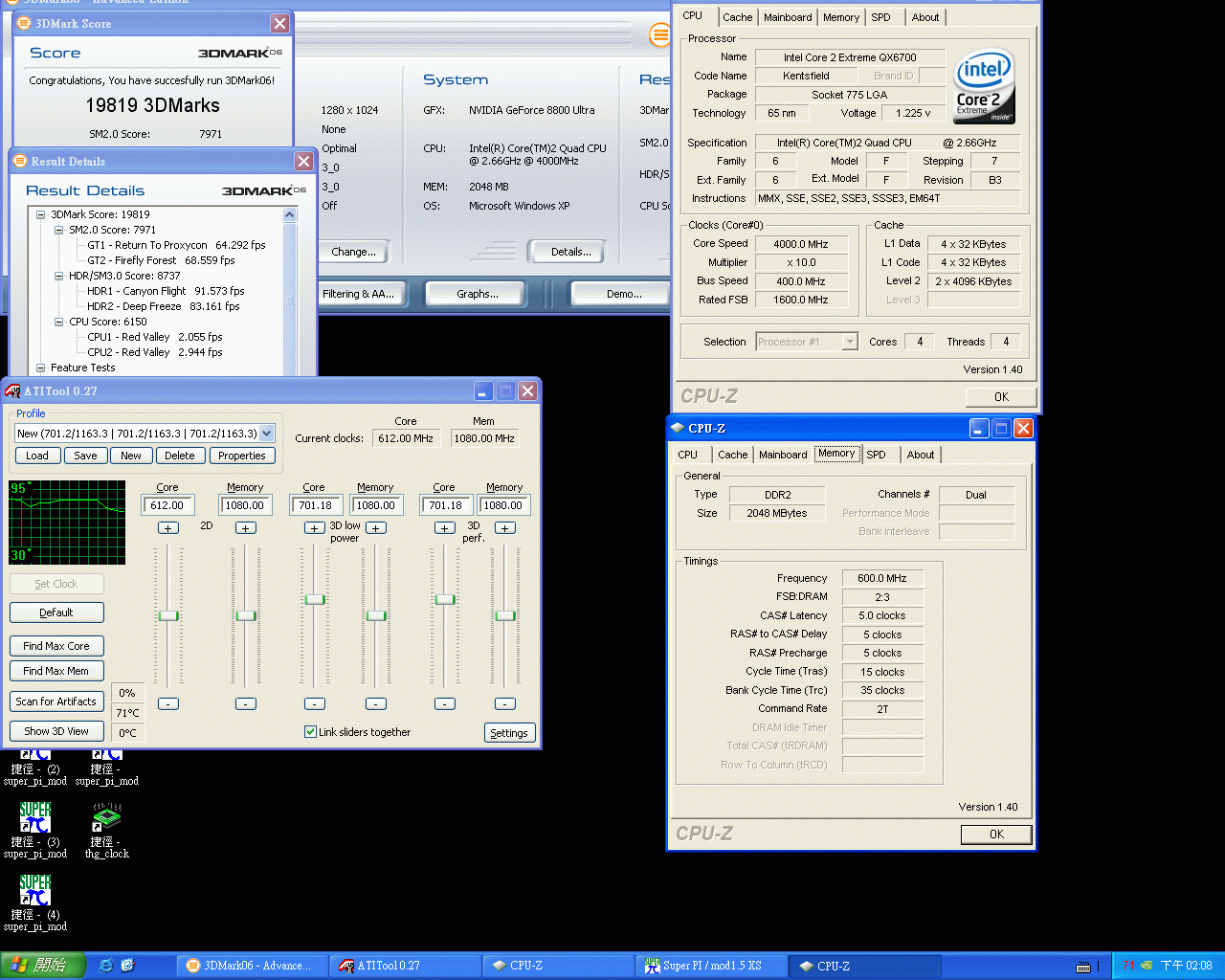Open the Windows Start button

[42, 966]
